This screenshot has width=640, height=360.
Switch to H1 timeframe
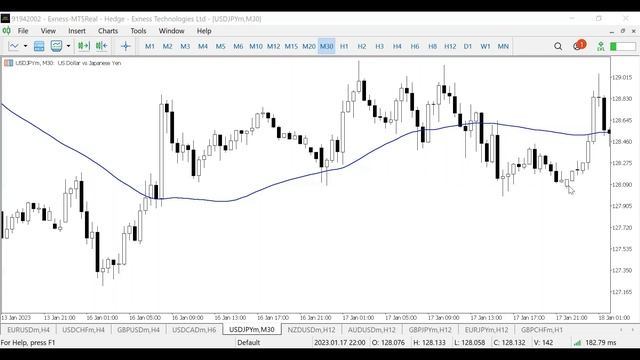point(344,47)
